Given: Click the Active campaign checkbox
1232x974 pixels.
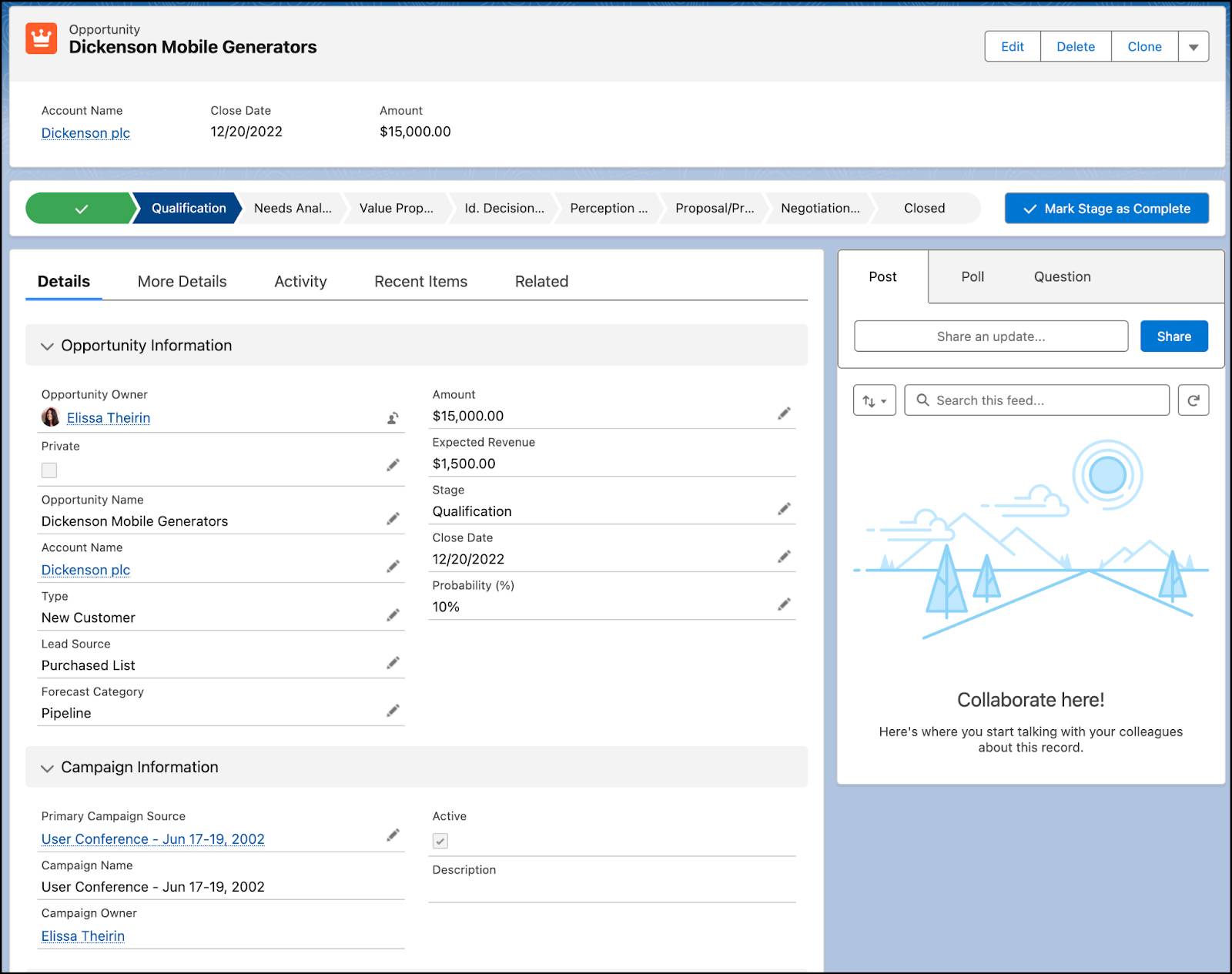Looking at the screenshot, I should [440, 841].
